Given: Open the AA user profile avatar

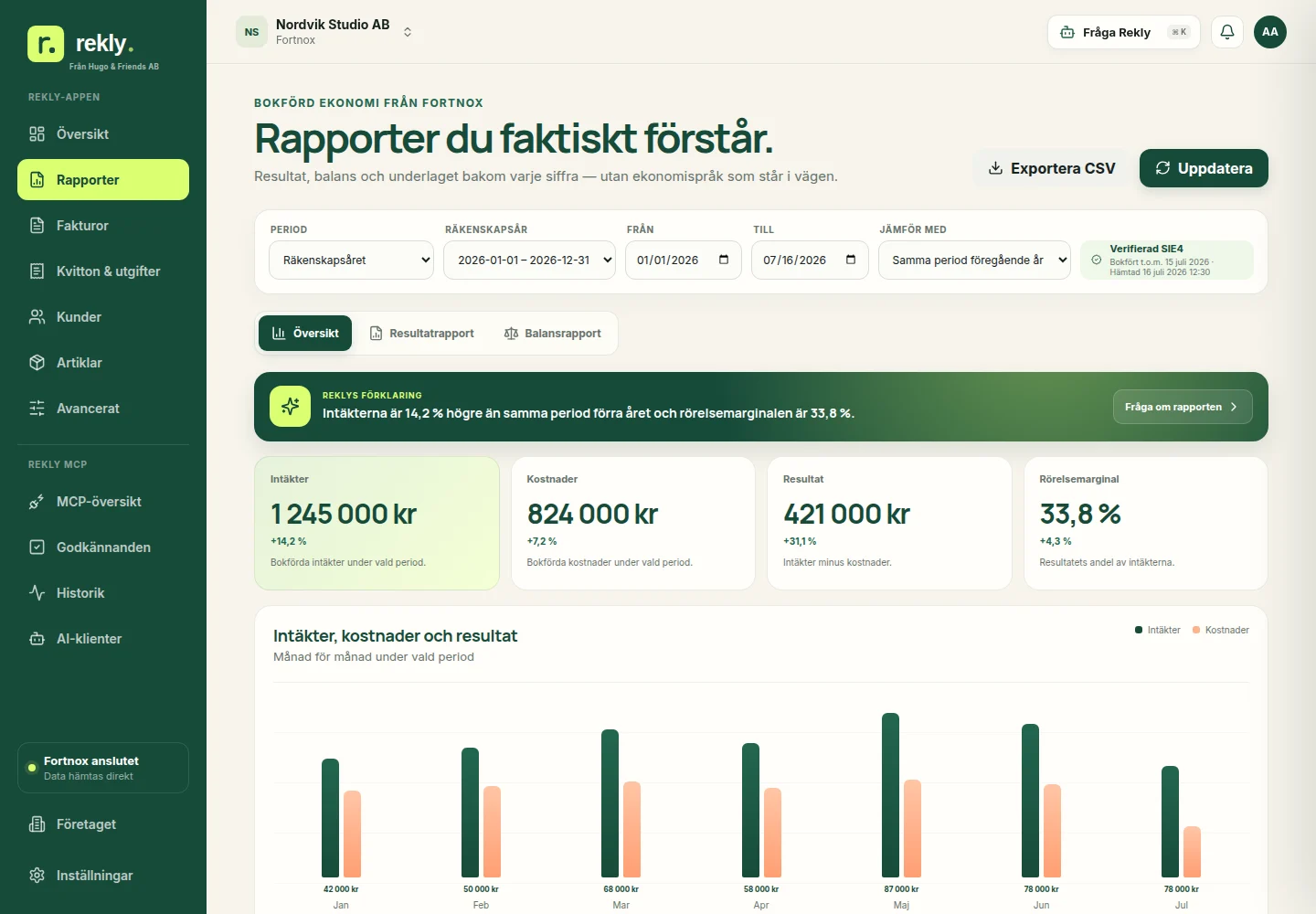Looking at the screenshot, I should click(1270, 32).
